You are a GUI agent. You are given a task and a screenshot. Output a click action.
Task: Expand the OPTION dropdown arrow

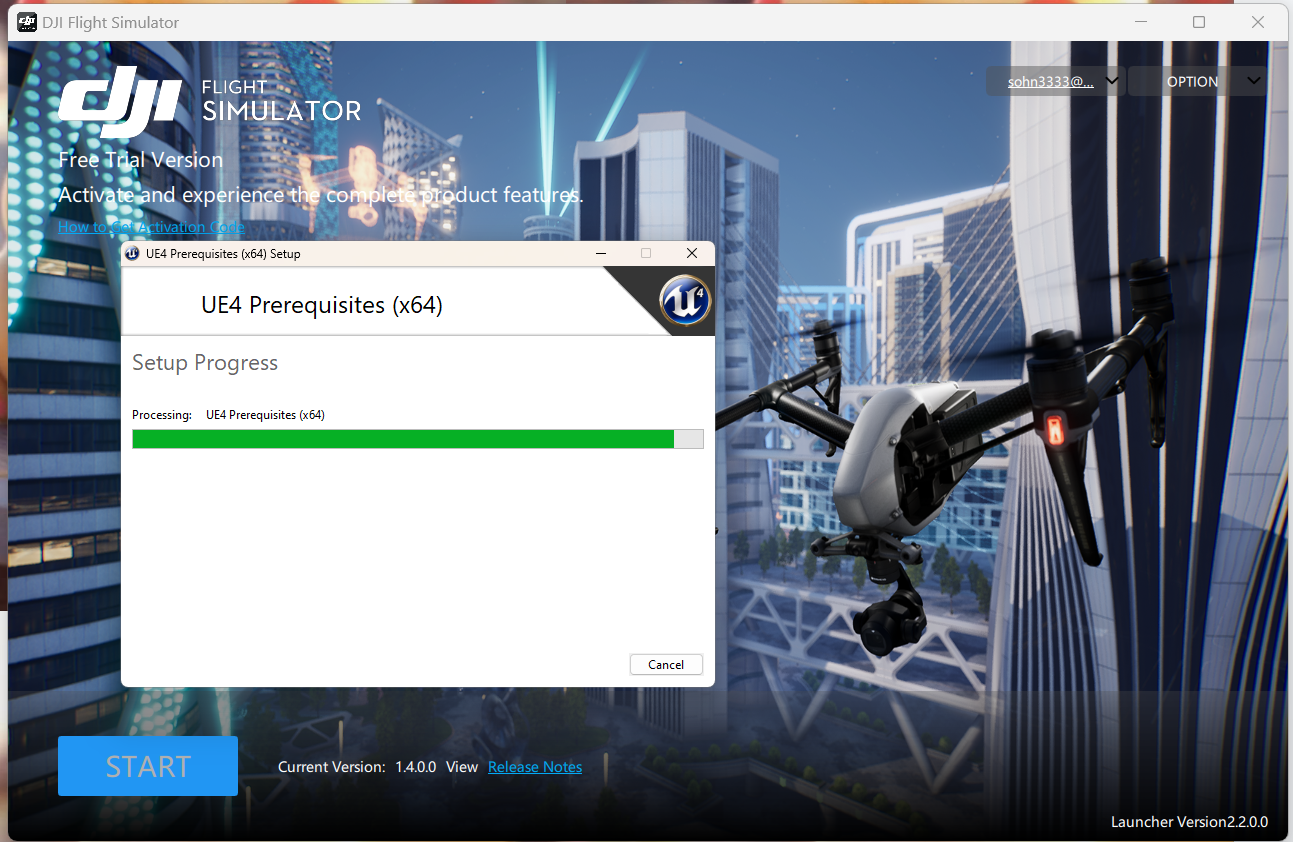point(1252,81)
